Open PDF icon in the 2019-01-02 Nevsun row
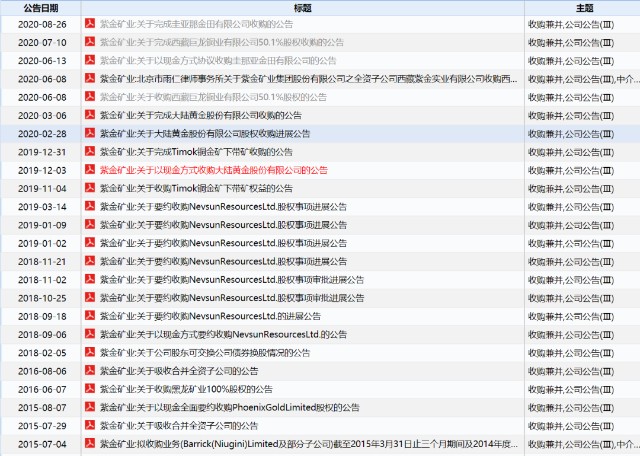 (x=90, y=242)
